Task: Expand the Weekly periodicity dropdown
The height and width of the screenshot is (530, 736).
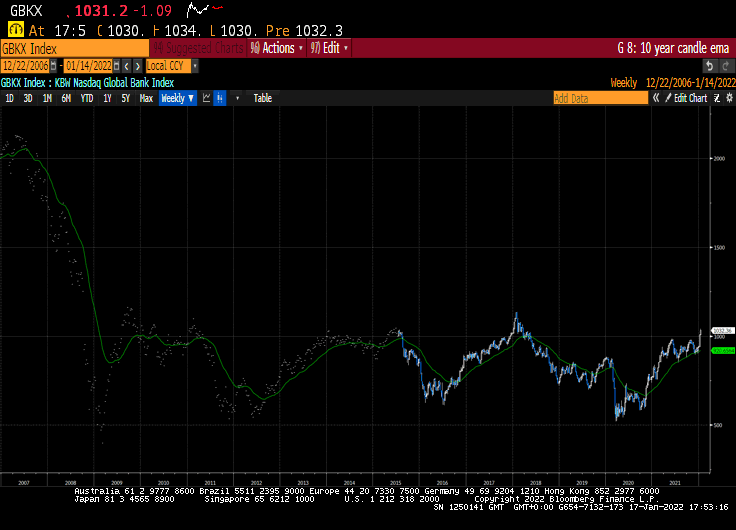Action: point(177,98)
